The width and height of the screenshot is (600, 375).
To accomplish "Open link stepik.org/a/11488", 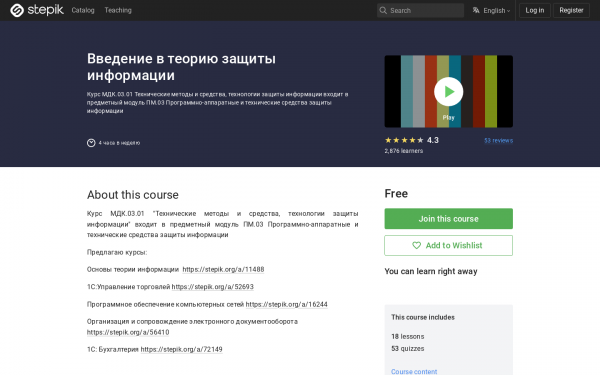I will tap(223, 269).
